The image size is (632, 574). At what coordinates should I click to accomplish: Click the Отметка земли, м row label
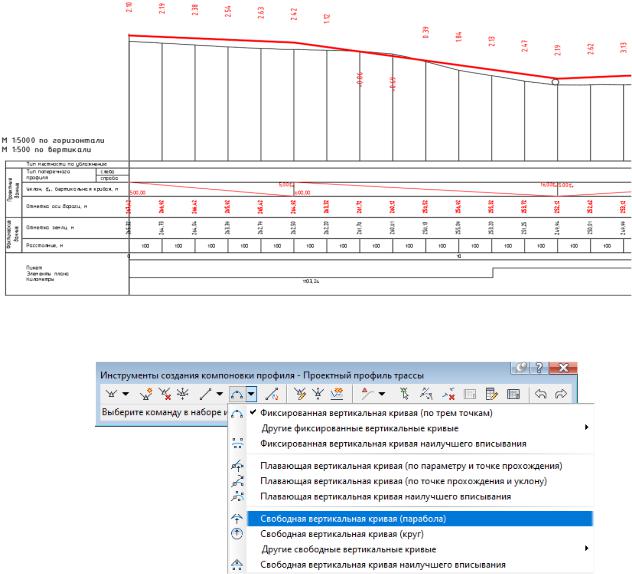click(50, 227)
